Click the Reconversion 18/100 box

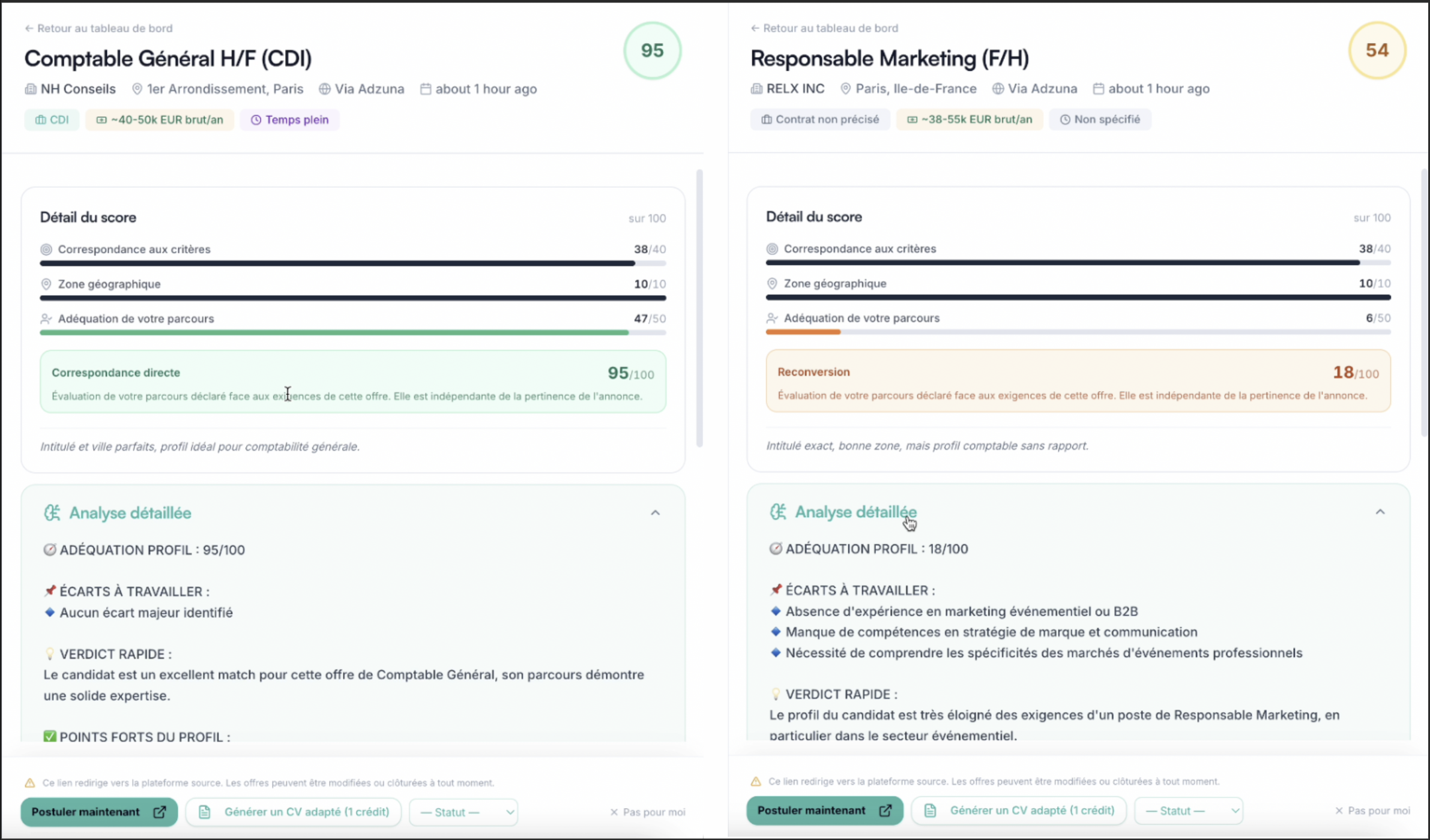tap(1078, 381)
